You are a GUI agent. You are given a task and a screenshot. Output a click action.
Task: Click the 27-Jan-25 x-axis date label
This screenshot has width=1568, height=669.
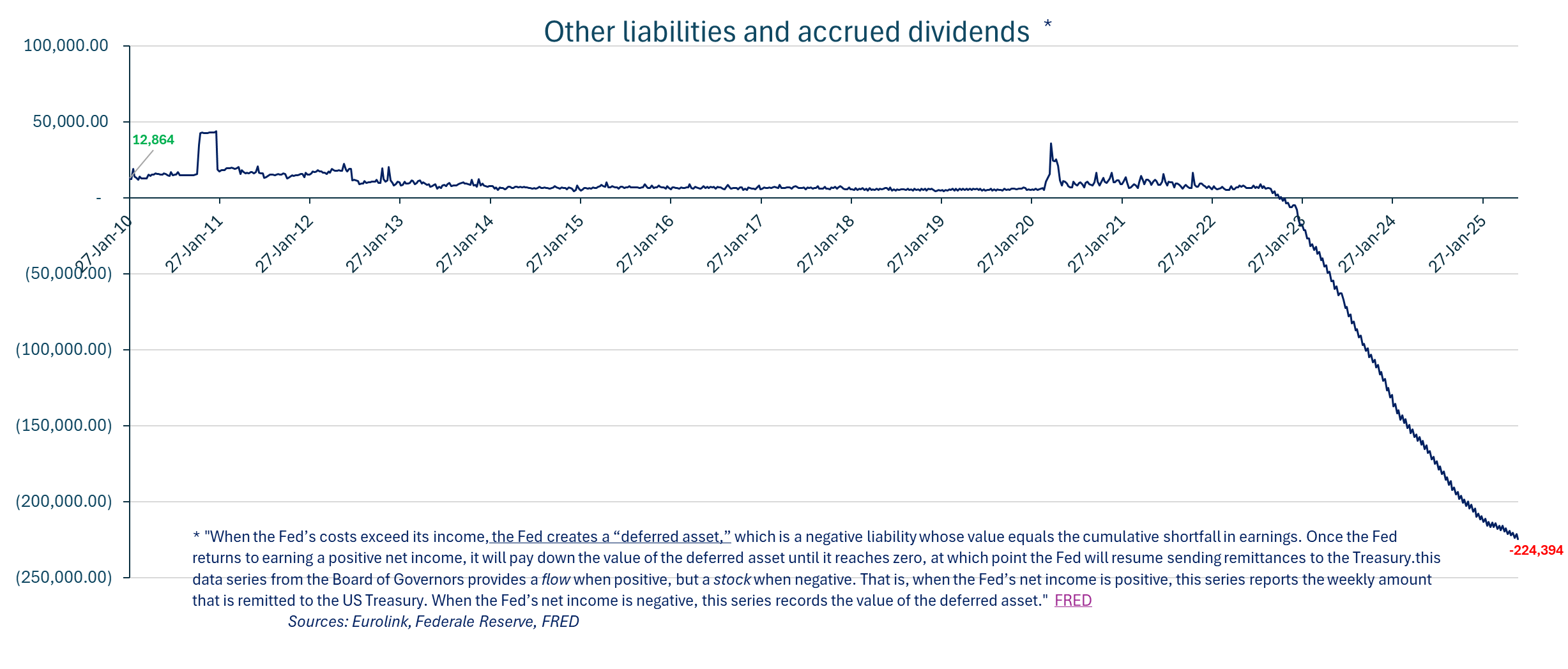tap(1458, 244)
